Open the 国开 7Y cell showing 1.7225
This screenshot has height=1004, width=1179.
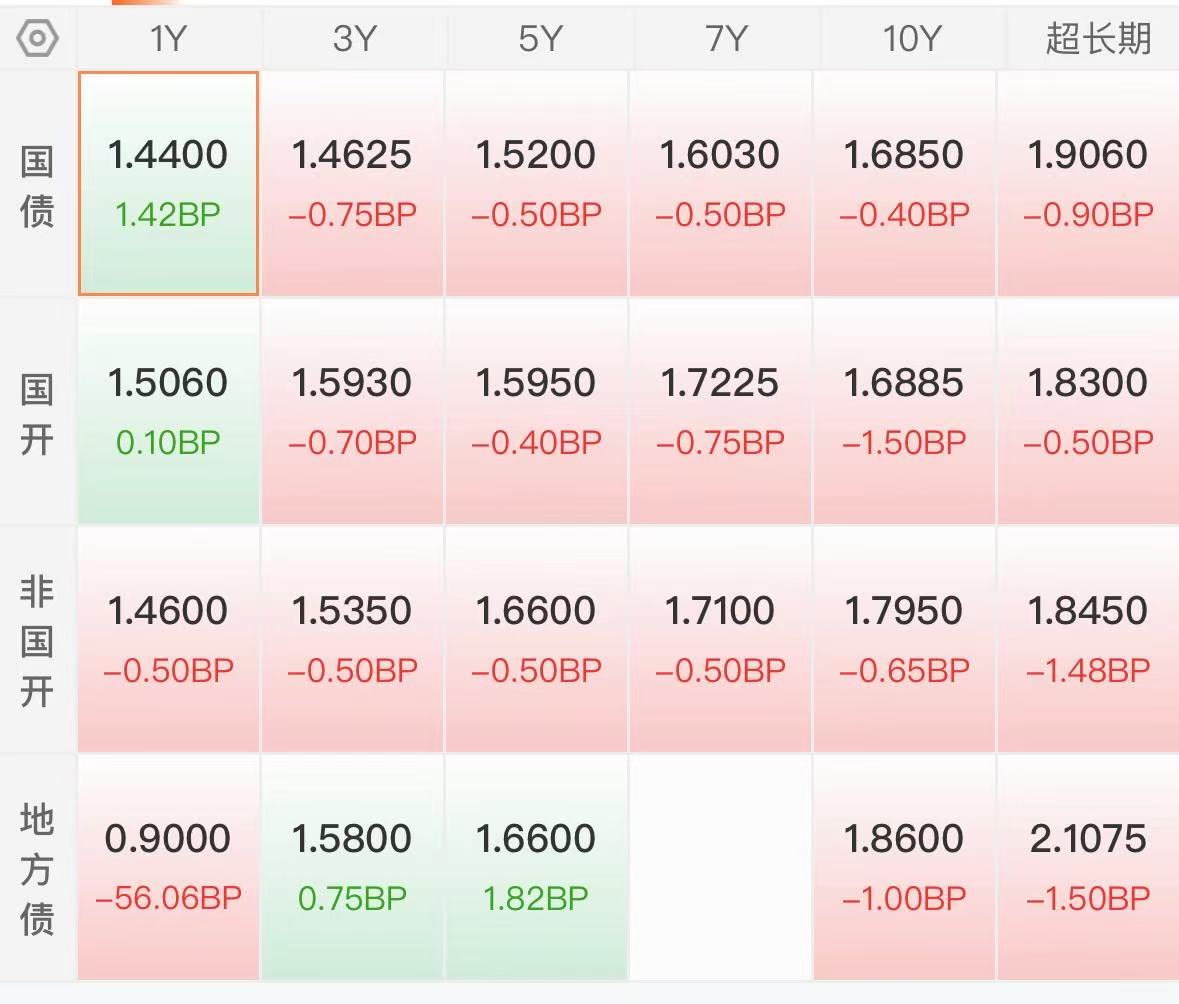[720, 411]
